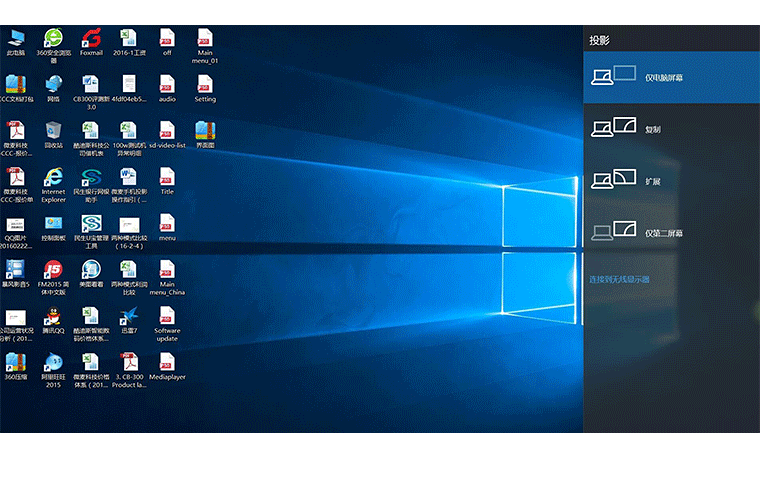Select 360安全浏览器 browser shortcut
760x500 pixels.
coord(53,46)
